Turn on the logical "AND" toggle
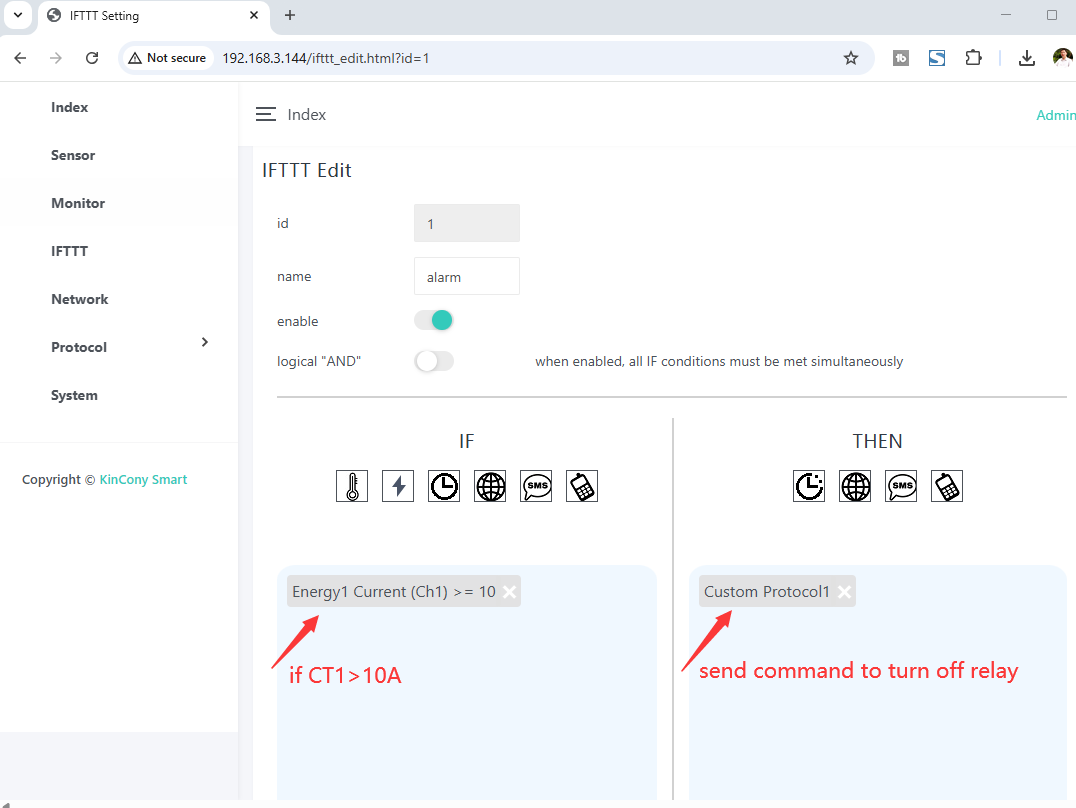 coord(434,361)
